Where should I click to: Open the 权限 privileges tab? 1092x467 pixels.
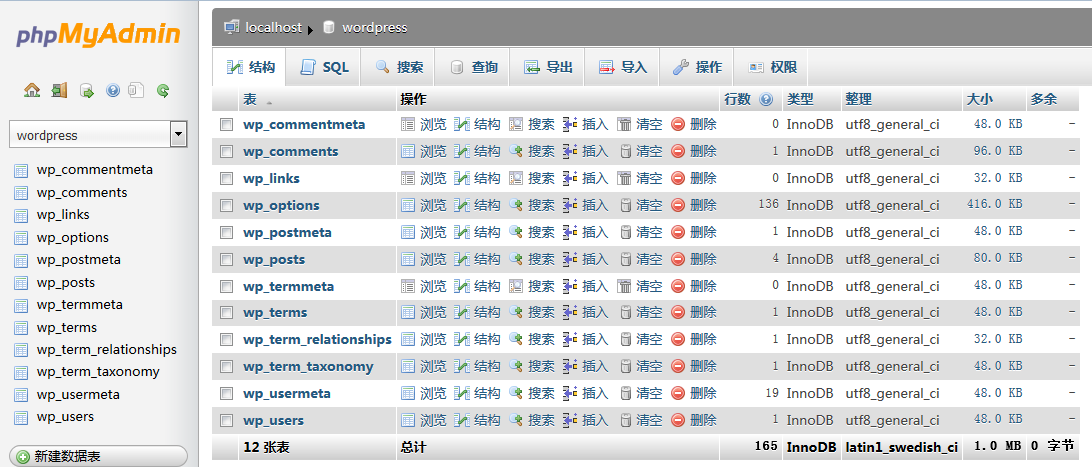pyautogui.click(x=771, y=68)
